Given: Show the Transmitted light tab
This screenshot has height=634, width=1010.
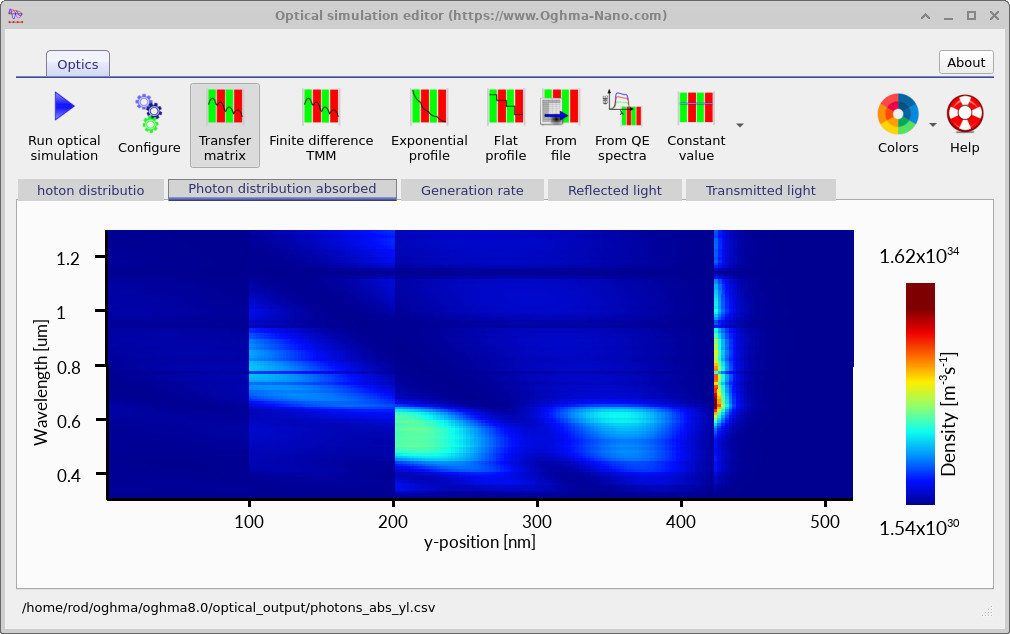Looking at the screenshot, I should point(761,190).
